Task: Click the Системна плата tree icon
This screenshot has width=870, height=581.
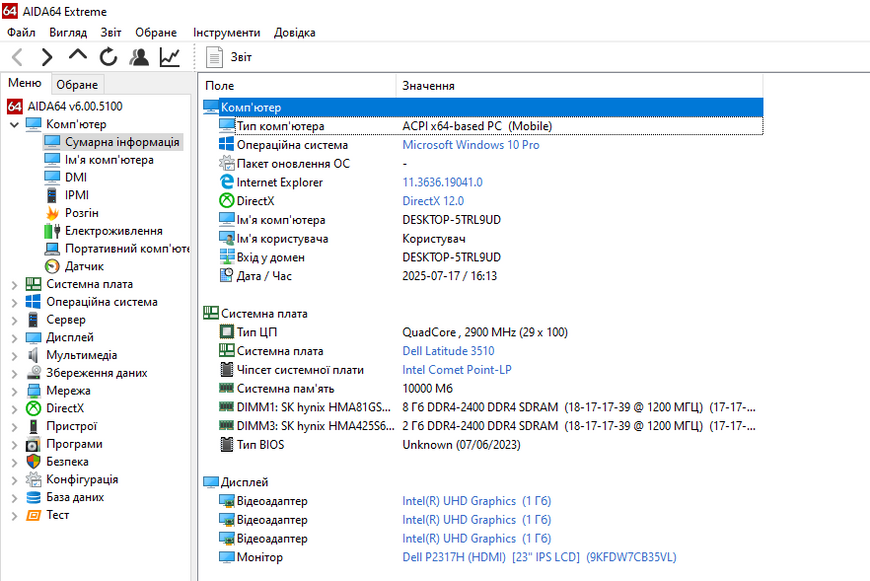Action: pos(33,284)
